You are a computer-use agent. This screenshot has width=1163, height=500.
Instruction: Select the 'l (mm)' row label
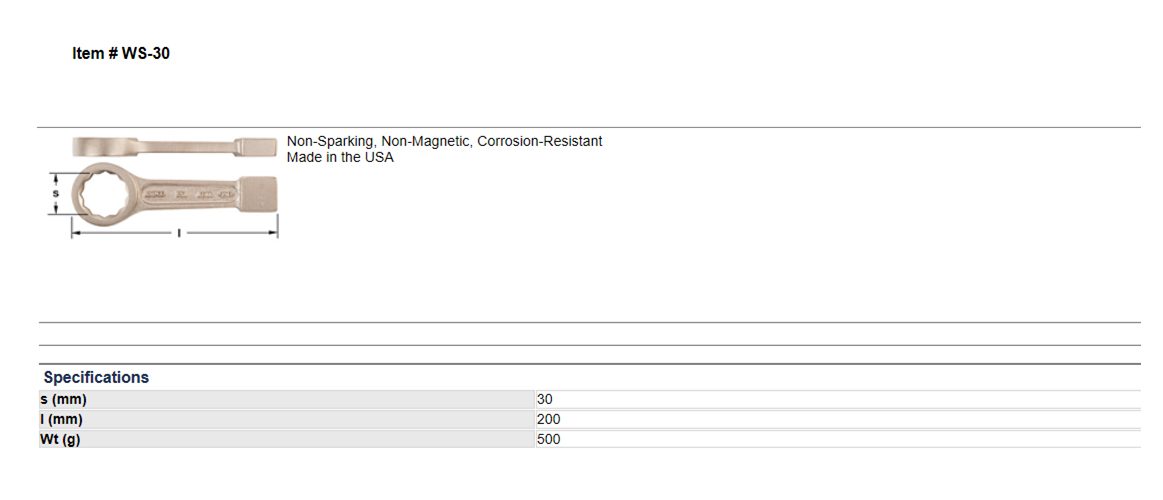[62, 419]
